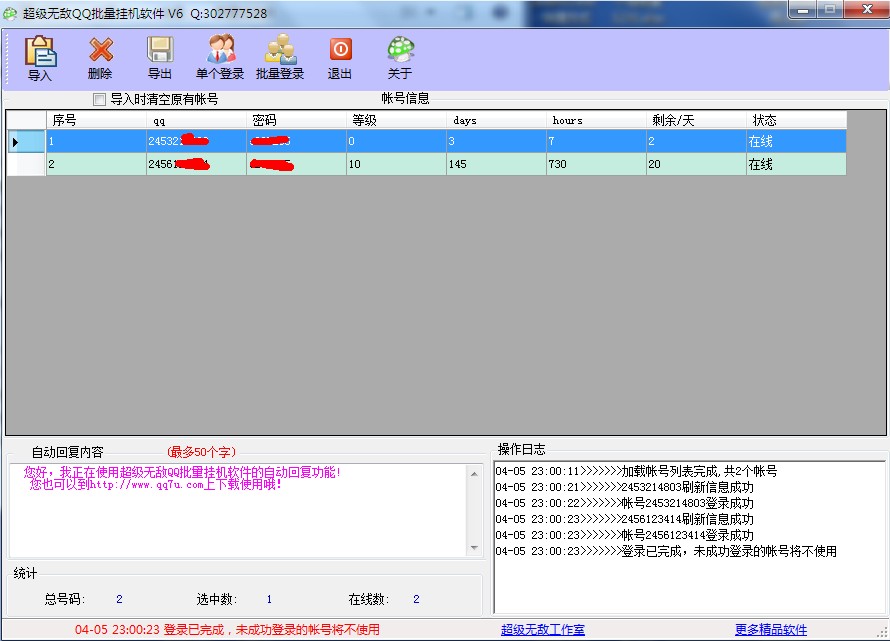Sort by the 序号 column header
This screenshot has width=890, height=641.
[x=96, y=120]
